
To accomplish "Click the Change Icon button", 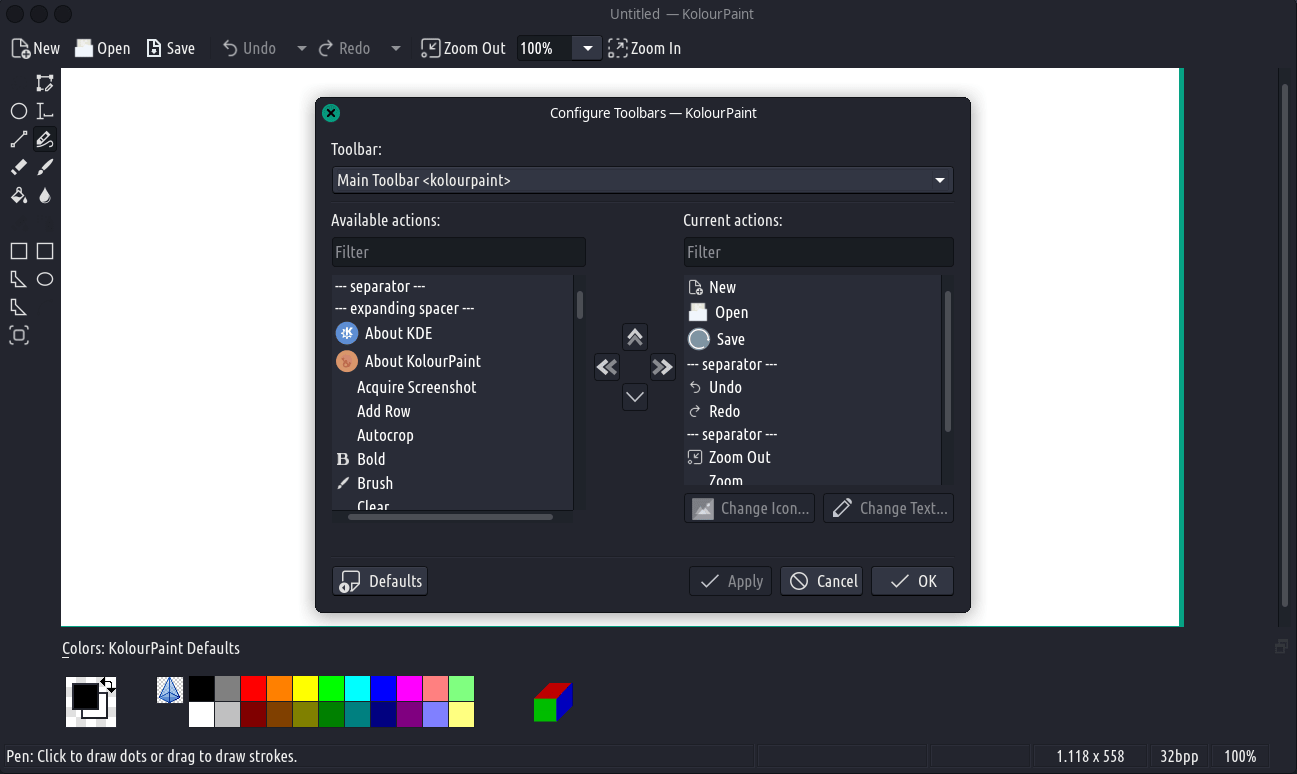I will click(x=750, y=508).
